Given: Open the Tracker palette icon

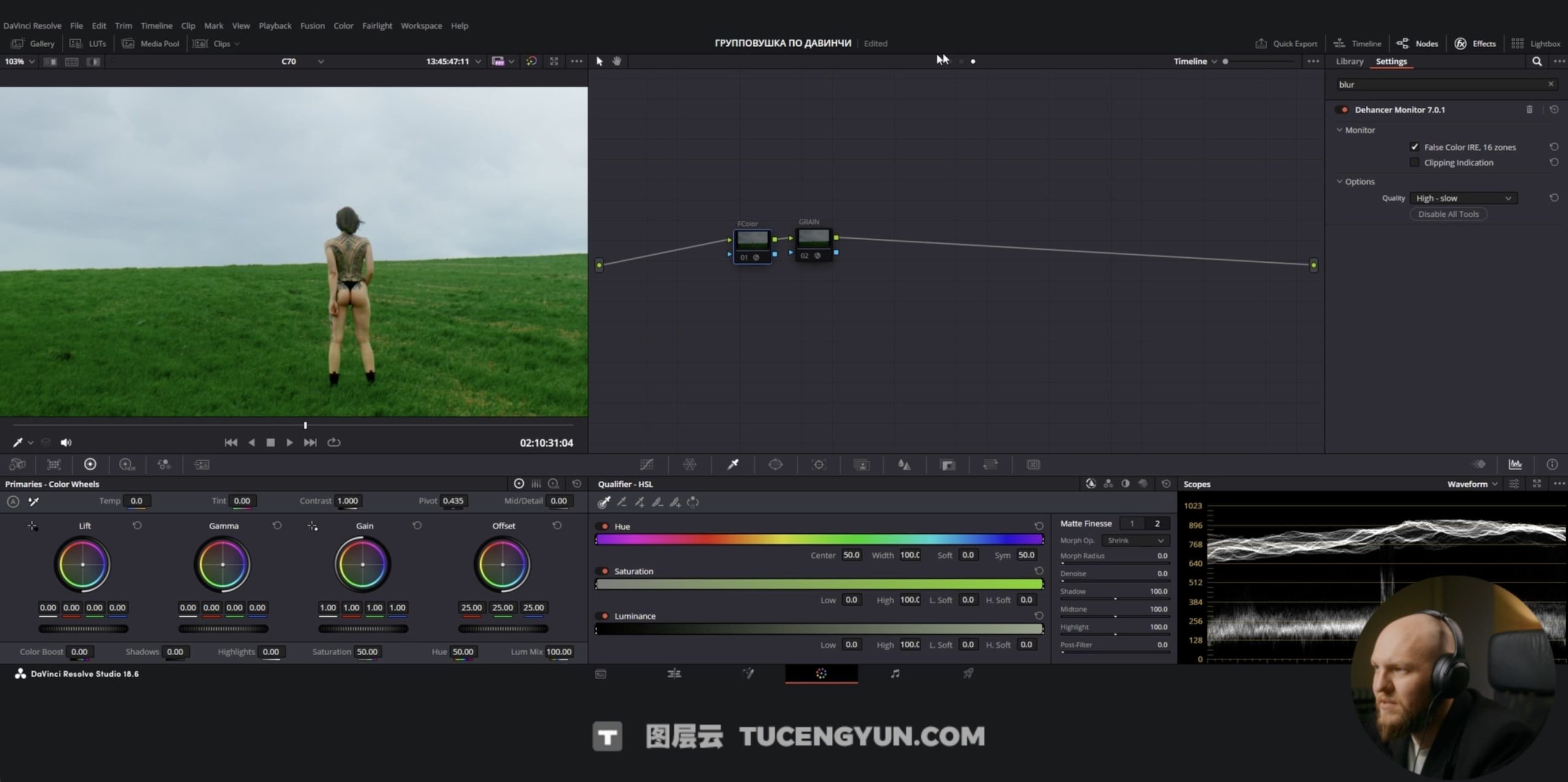Looking at the screenshot, I should click(819, 465).
